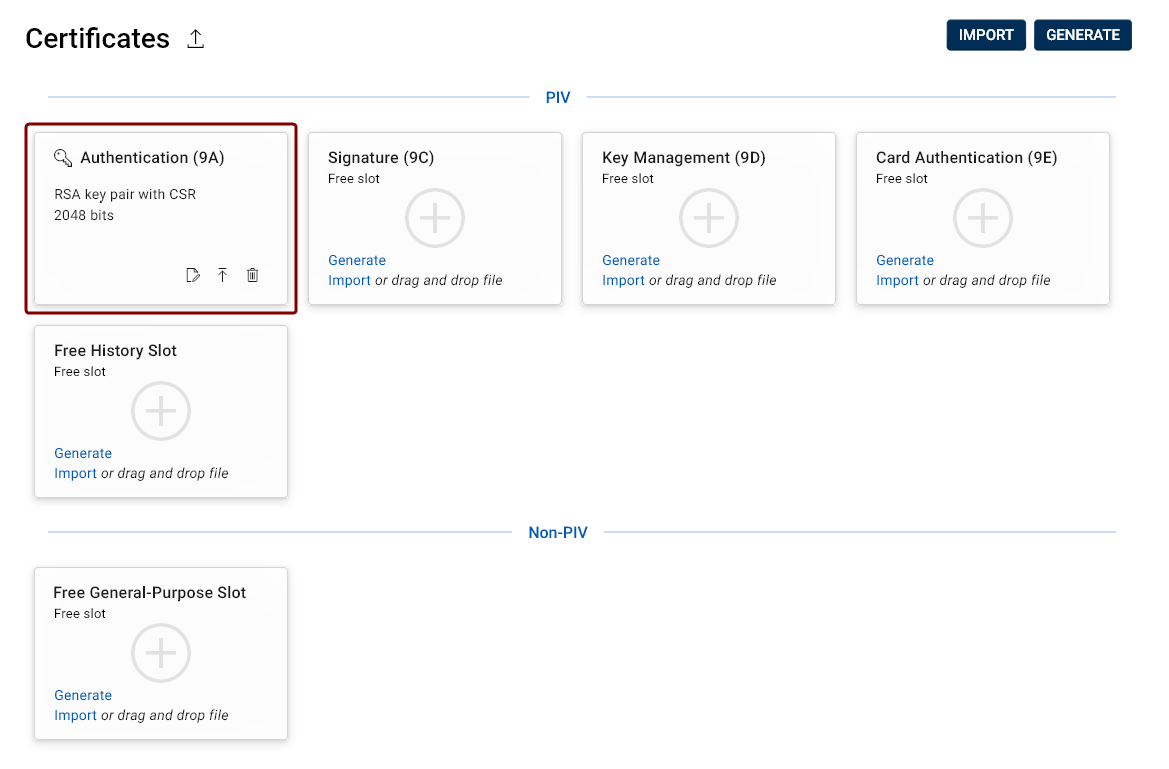Click Import link in Card Authentication (9E)
This screenshot has height=769, width=1169.
pyautogui.click(x=897, y=280)
